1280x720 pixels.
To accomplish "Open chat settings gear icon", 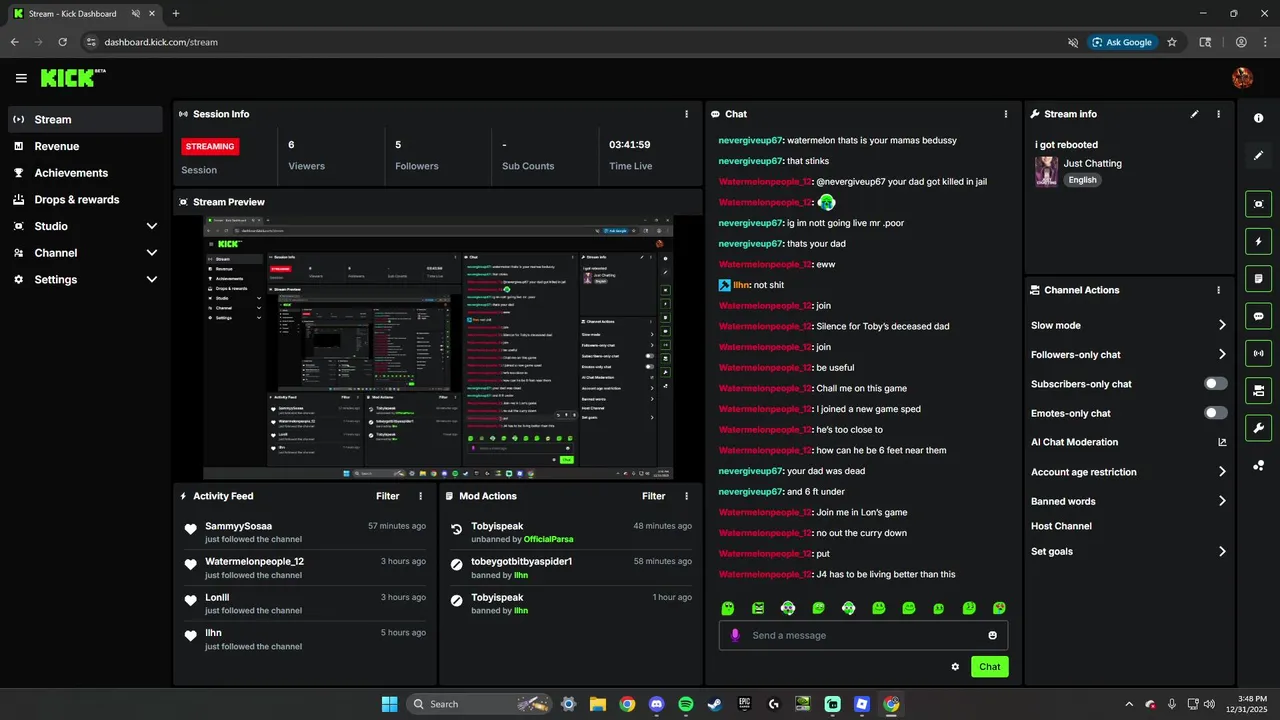I will pyautogui.click(x=955, y=667).
